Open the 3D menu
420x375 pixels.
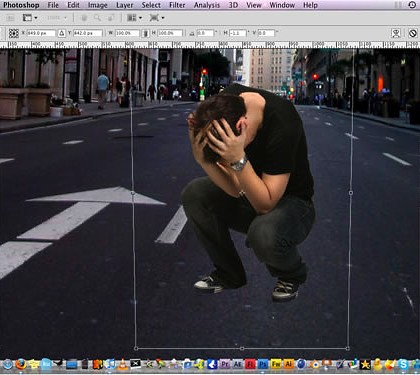point(233,5)
